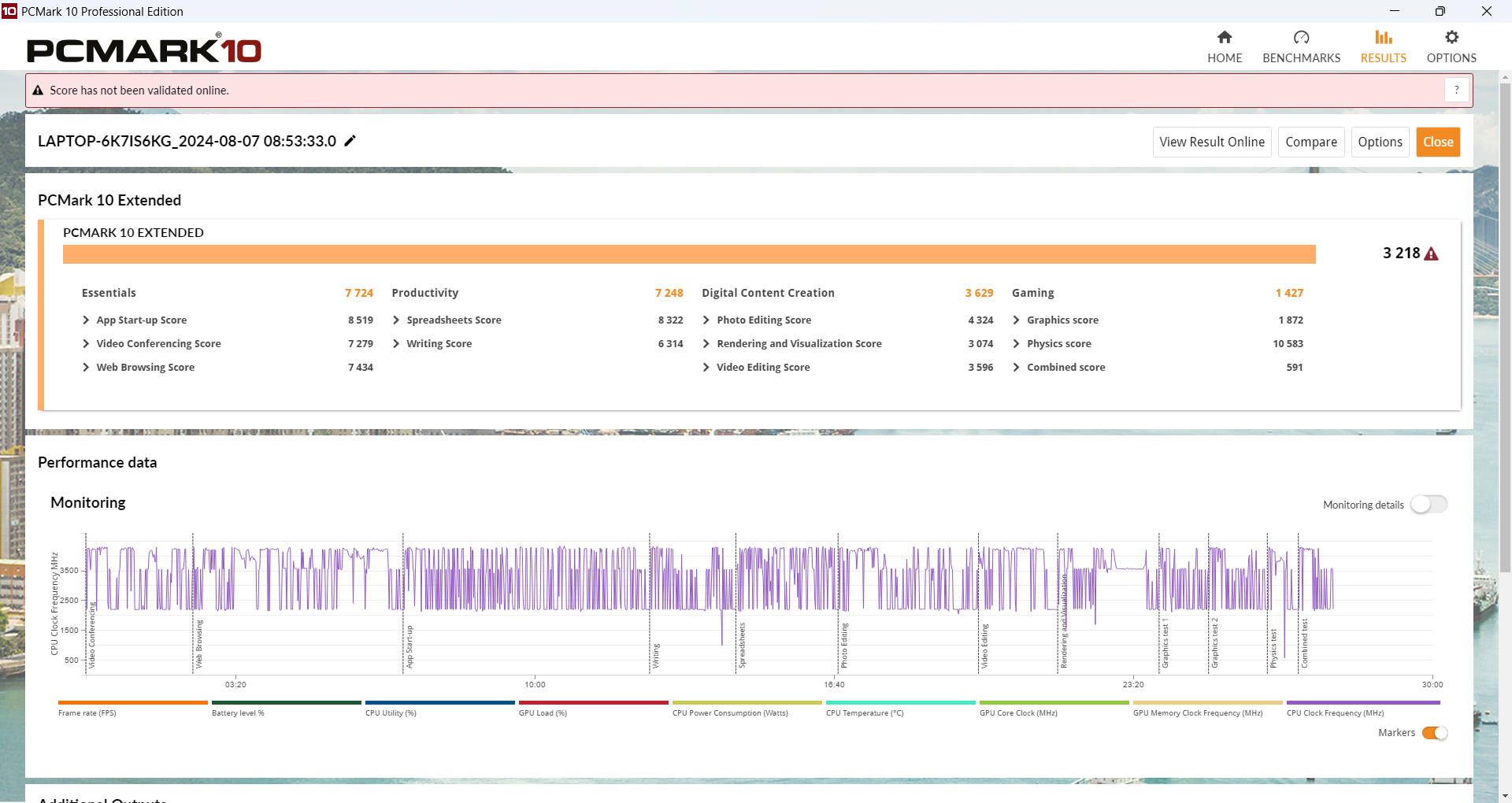
Task: Click the Gaming score 1 427
Action: pos(1289,293)
